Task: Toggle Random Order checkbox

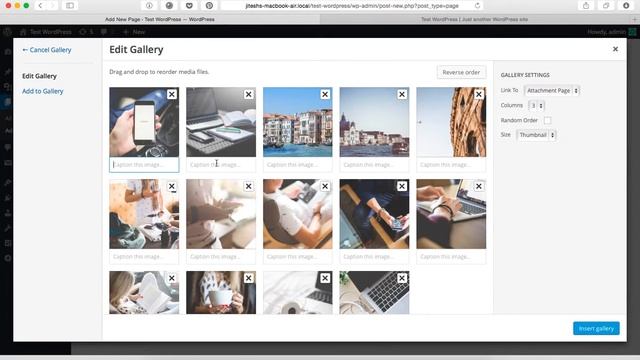Action: pyautogui.click(x=547, y=120)
